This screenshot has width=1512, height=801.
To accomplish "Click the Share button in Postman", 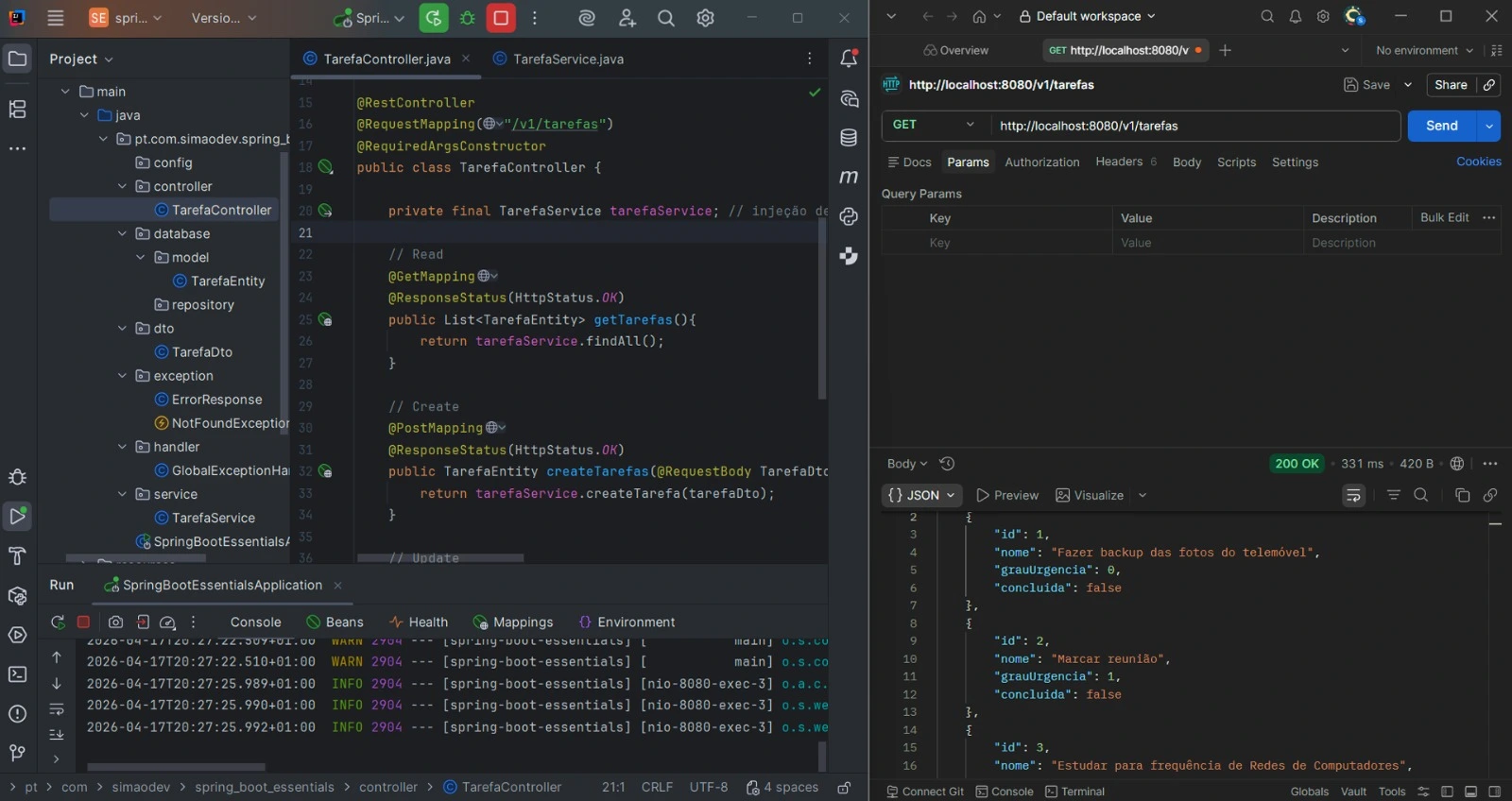I will coord(1451,85).
